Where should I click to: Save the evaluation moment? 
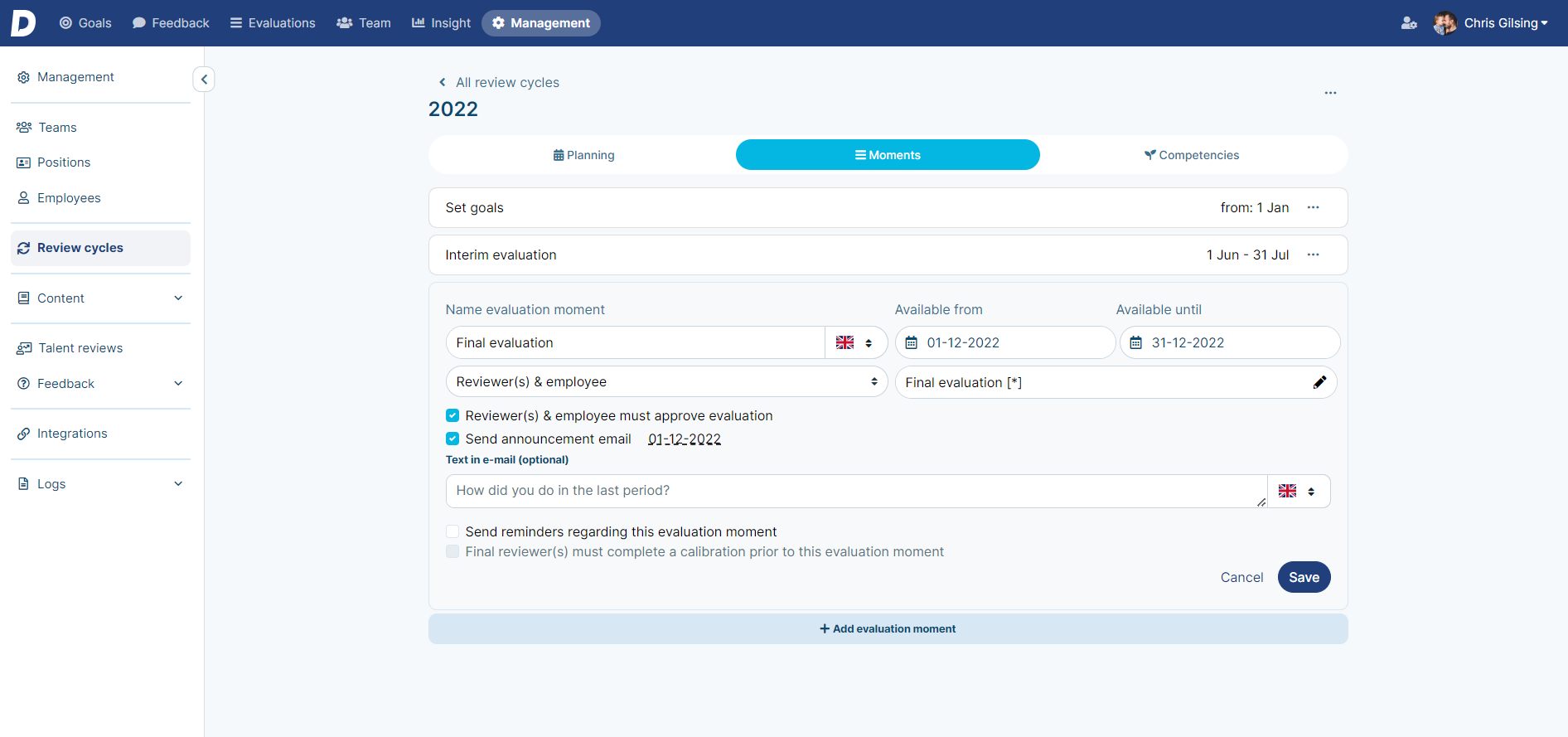pyautogui.click(x=1304, y=578)
